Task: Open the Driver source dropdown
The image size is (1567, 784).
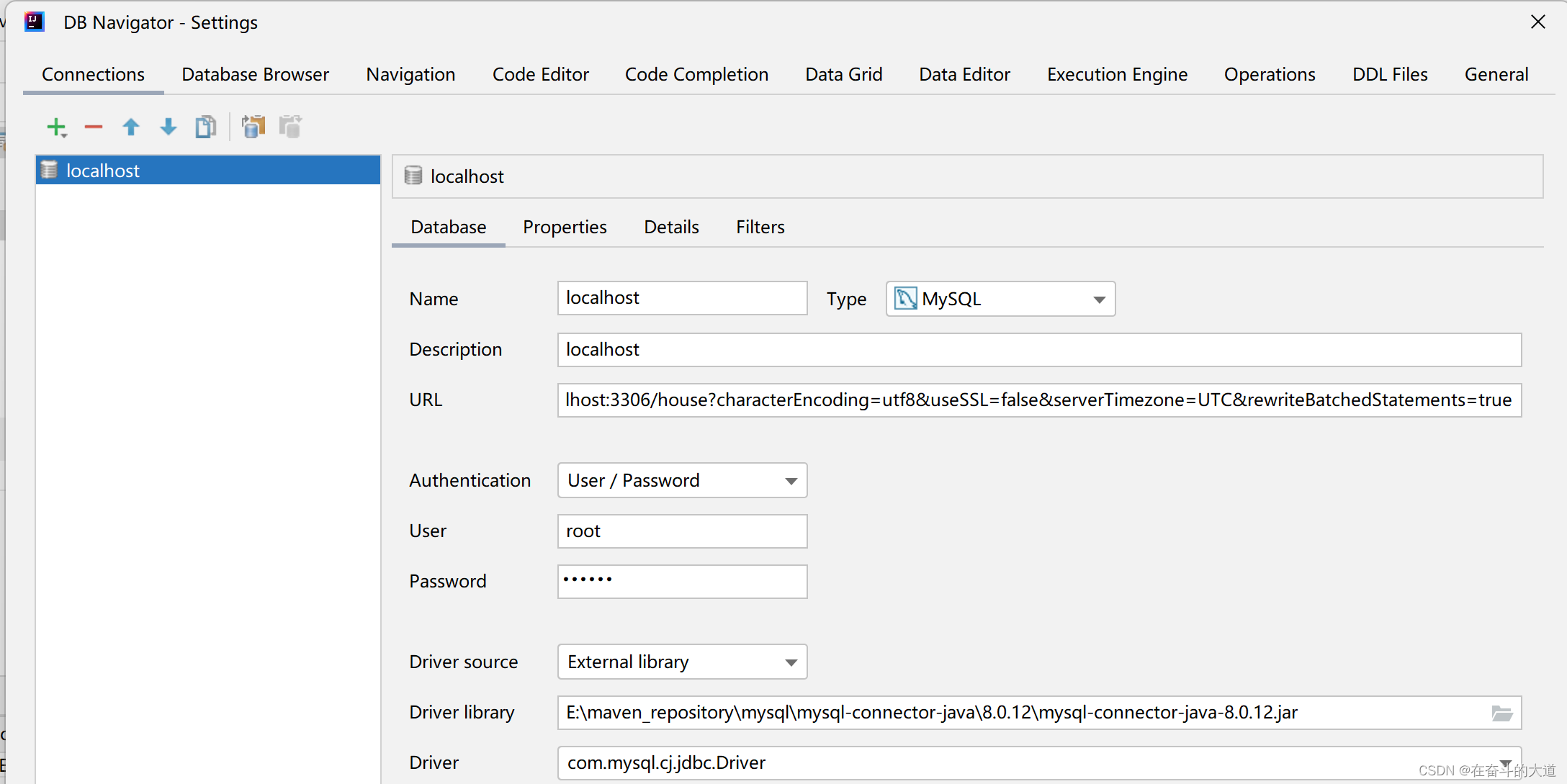Action: [791, 662]
